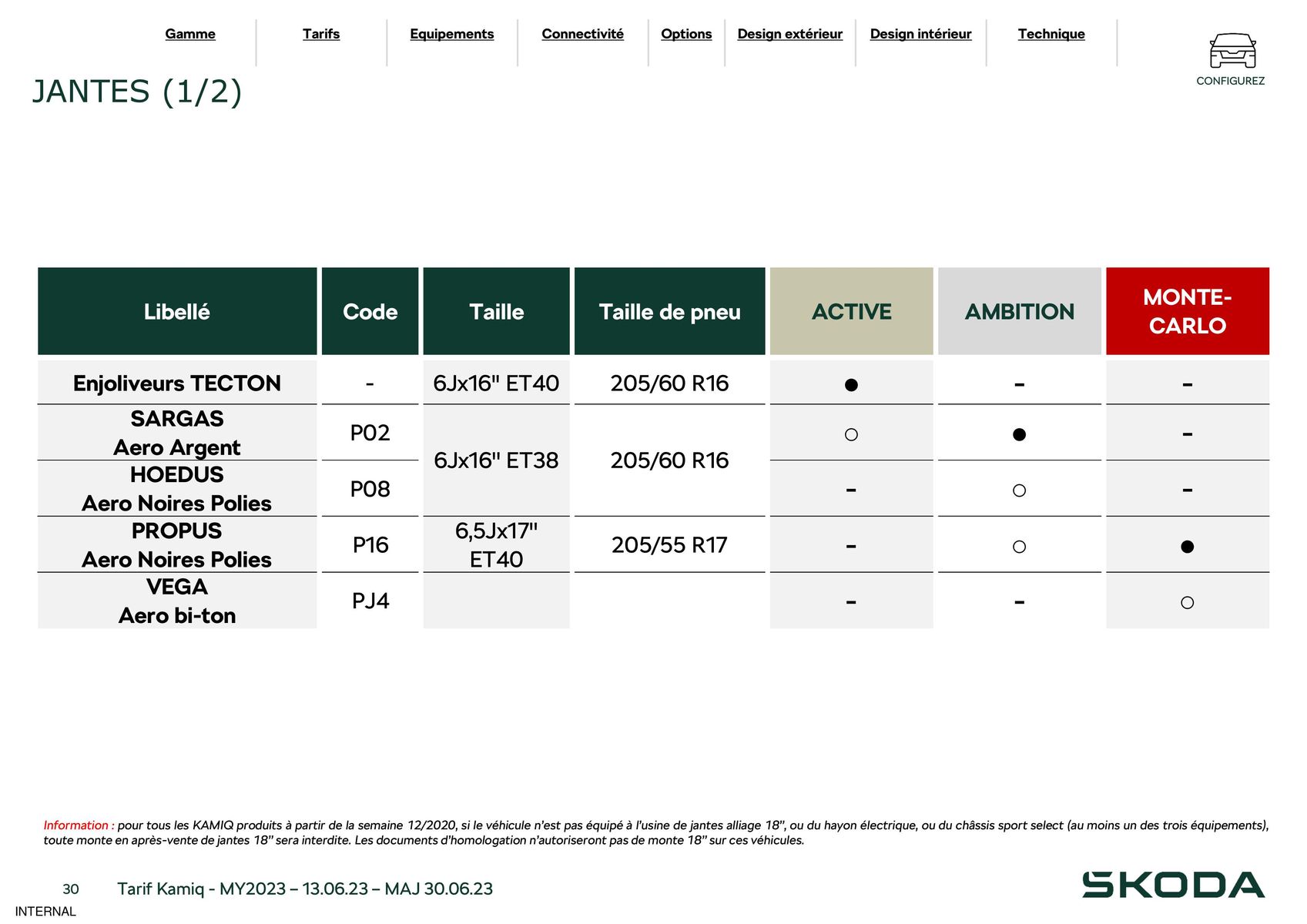Open the Gamme navigation tab

pos(190,34)
